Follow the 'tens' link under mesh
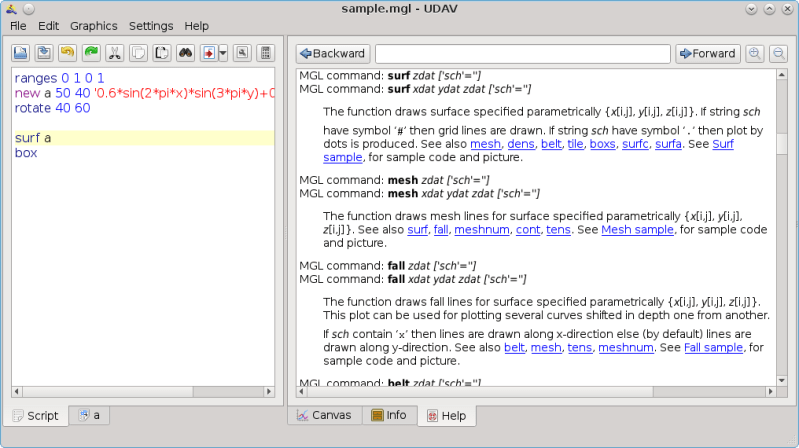Viewport: 799px width, 448px height. coord(558,230)
